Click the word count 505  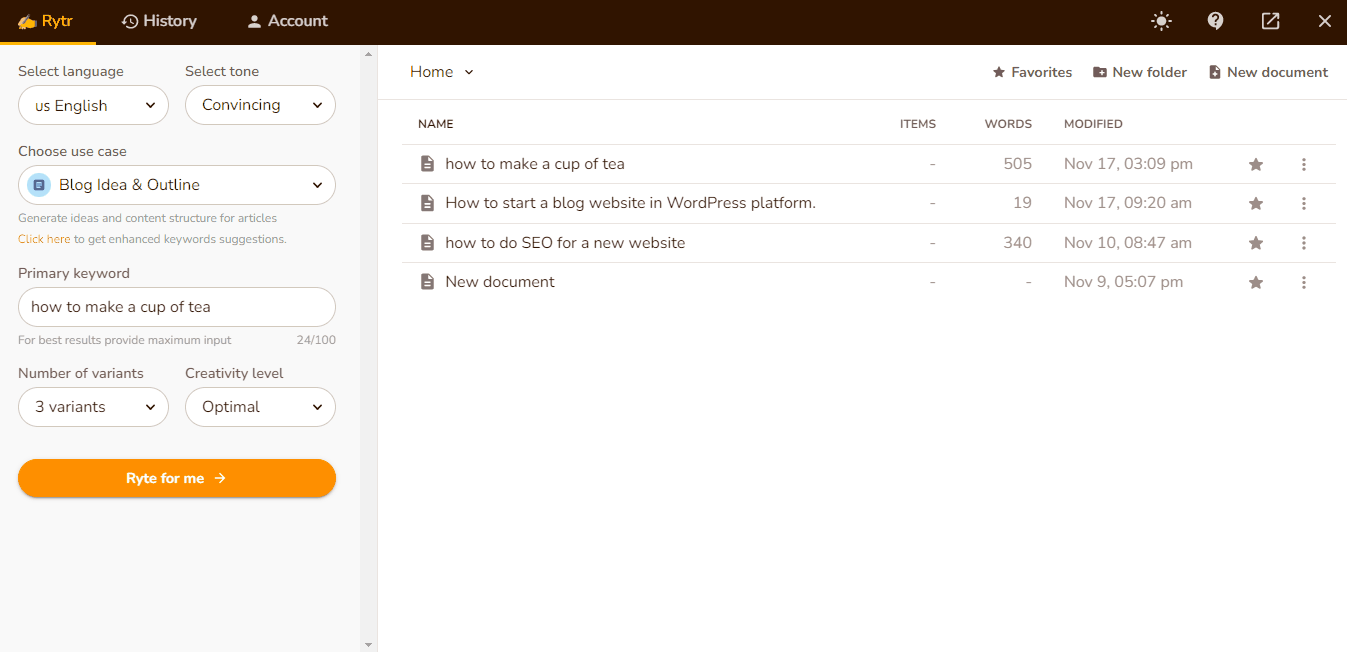click(x=1018, y=164)
